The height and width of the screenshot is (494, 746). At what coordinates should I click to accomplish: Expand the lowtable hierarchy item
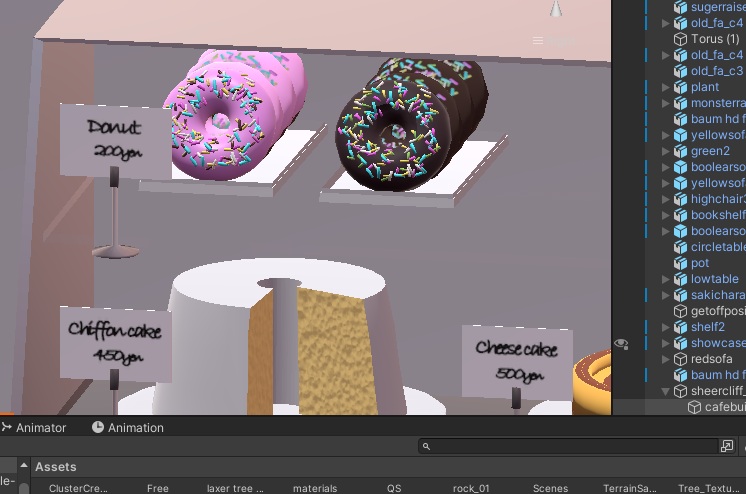tap(667, 279)
